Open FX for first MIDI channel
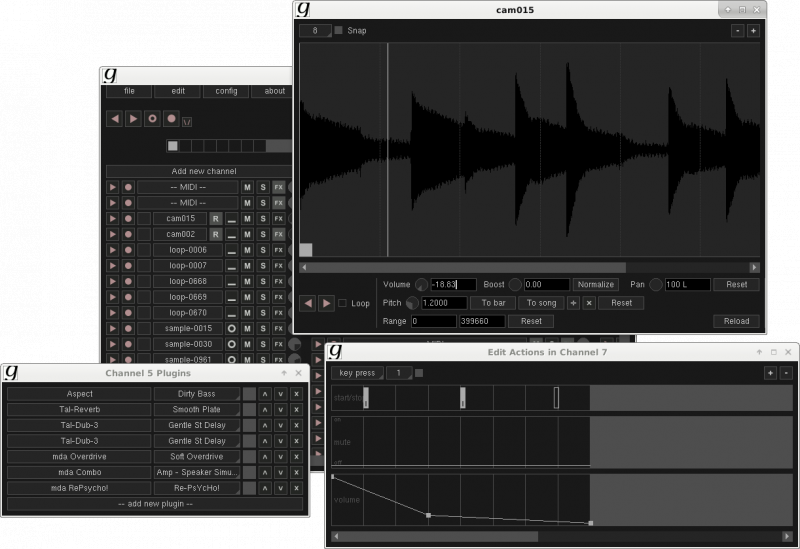The height and width of the screenshot is (549, 800). [279, 187]
